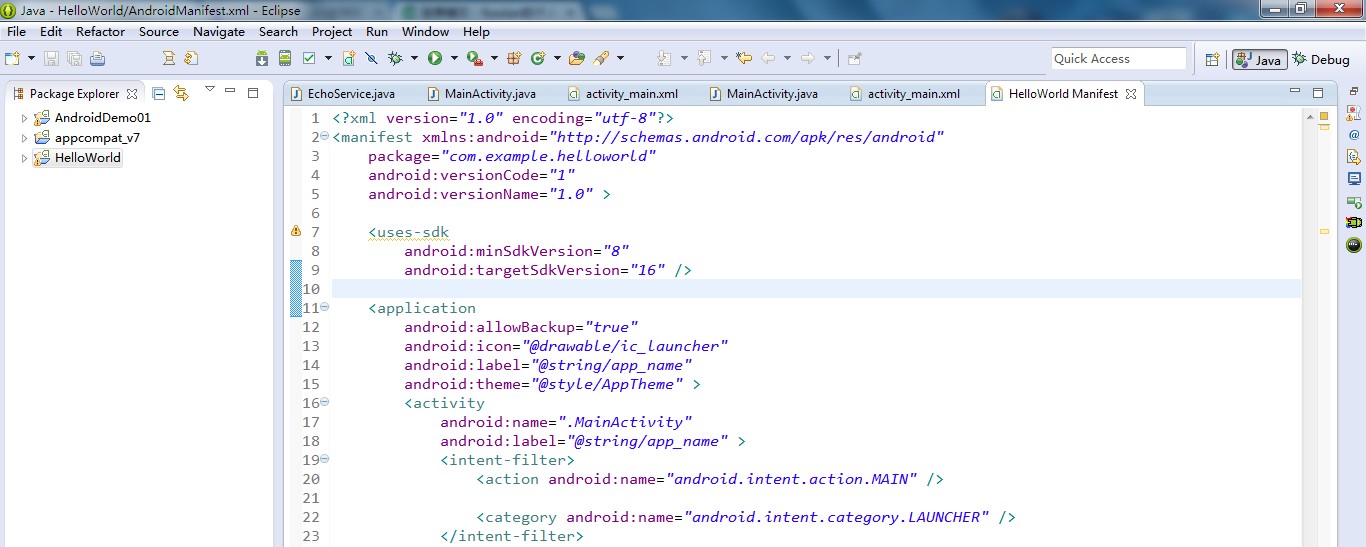The image size is (1366, 547).
Task: Collapse All in Package Explorer
Action: coord(158,93)
